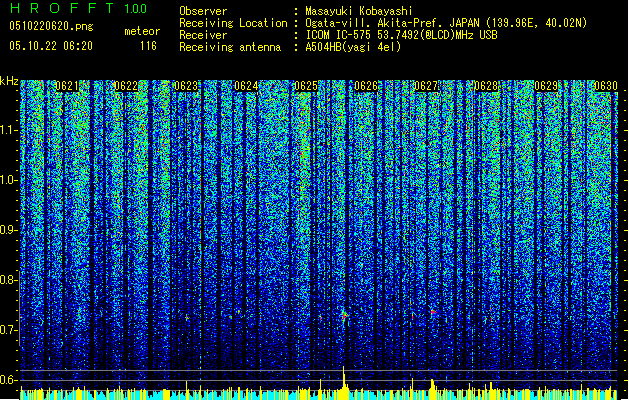Click the A504HB(yagi 4el) antenna value
Image resolution: width=629 pixels, height=400 pixels.
pos(353,47)
